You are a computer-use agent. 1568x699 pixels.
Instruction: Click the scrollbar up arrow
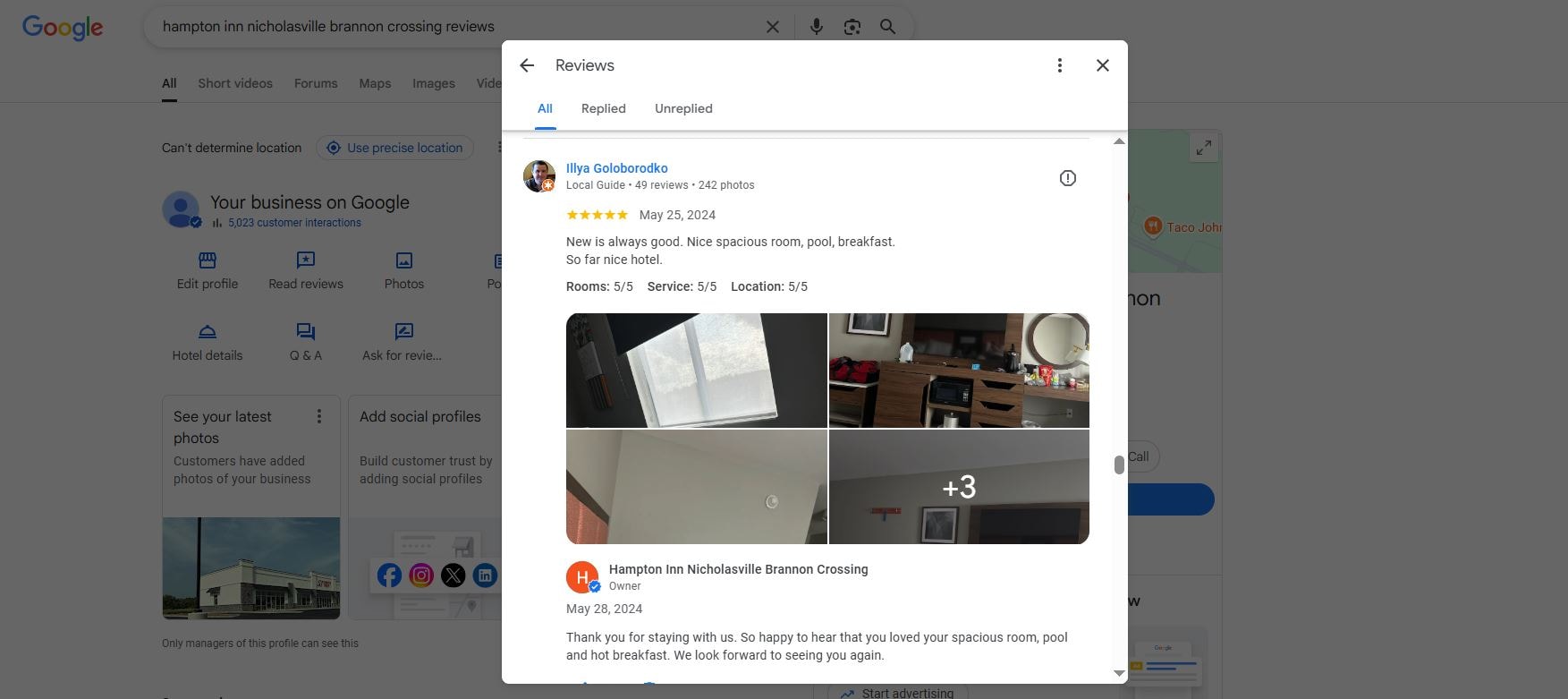tap(1119, 141)
